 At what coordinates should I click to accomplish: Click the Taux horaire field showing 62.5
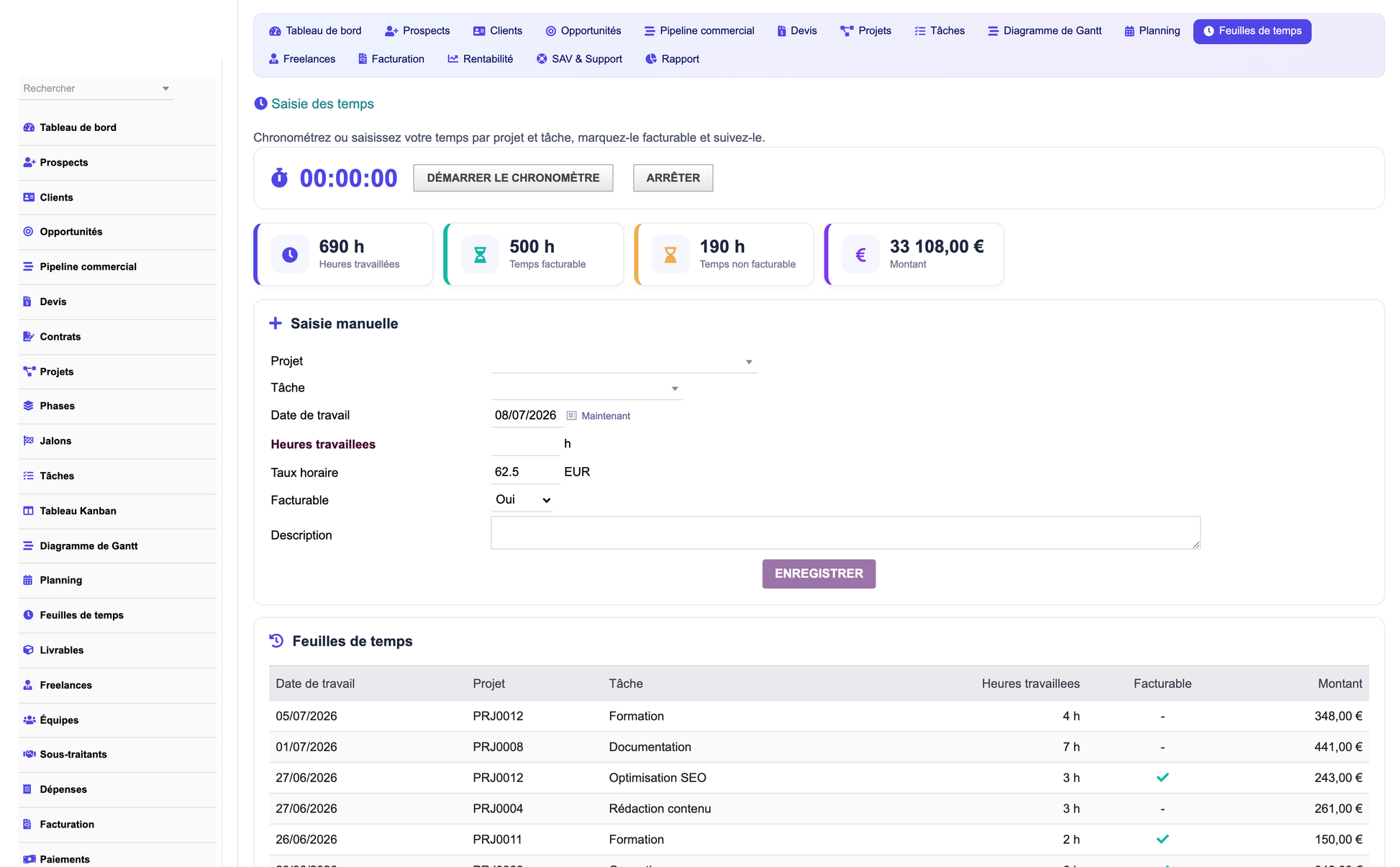coord(524,472)
